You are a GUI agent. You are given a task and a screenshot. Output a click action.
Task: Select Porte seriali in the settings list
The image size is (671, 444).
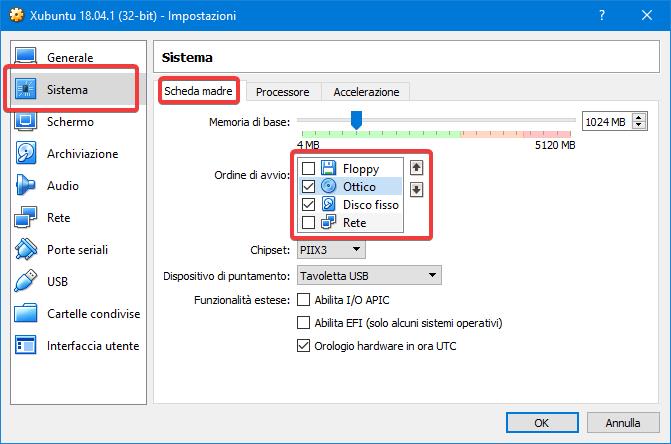pos(78,249)
